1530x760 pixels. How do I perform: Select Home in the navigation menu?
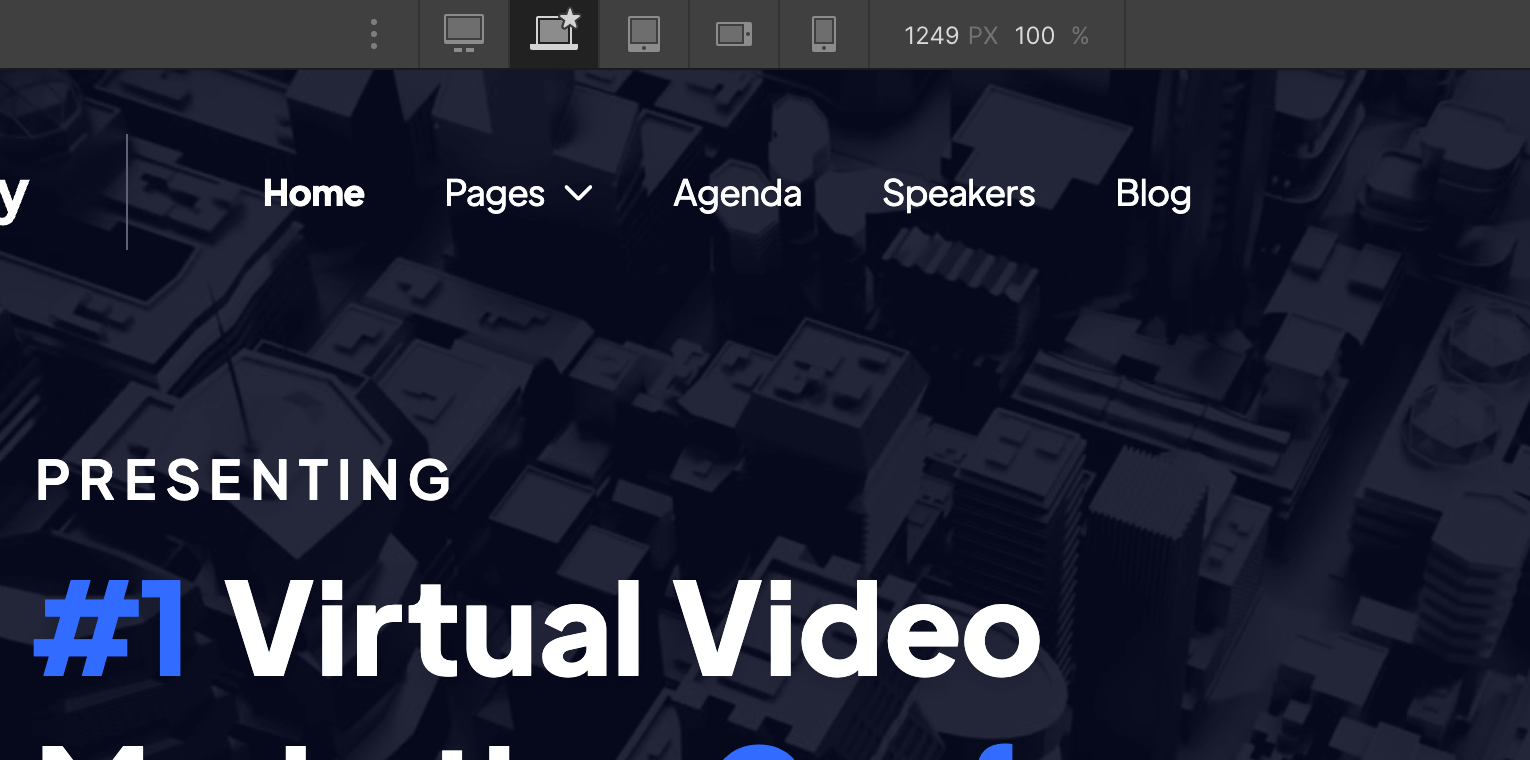pos(313,193)
